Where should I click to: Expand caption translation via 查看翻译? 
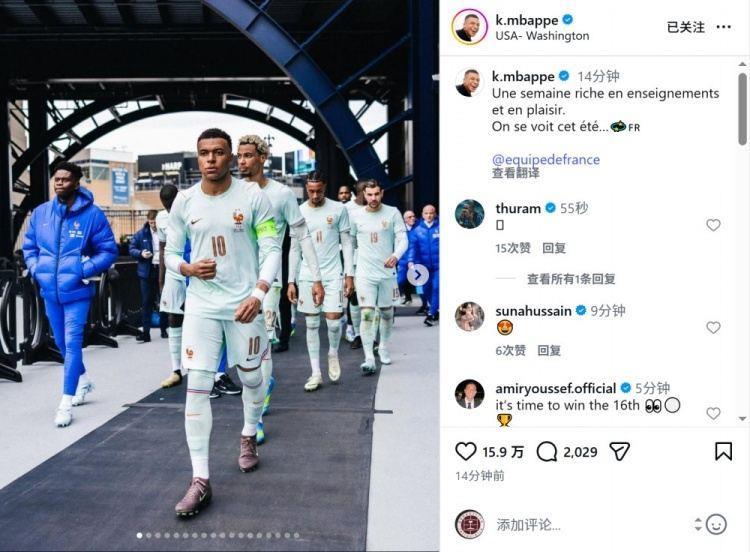tap(516, 173)
